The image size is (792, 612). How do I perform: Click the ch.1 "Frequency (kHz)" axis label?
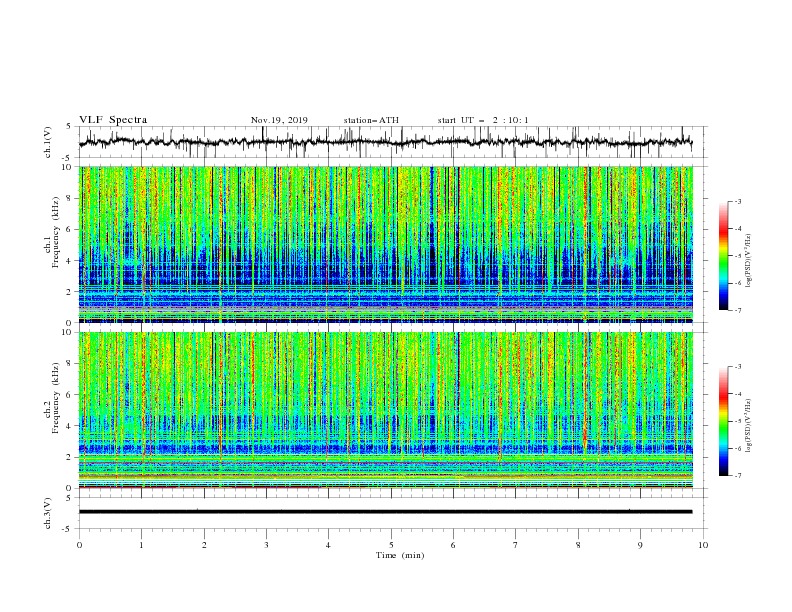click(x=56, y=231)
